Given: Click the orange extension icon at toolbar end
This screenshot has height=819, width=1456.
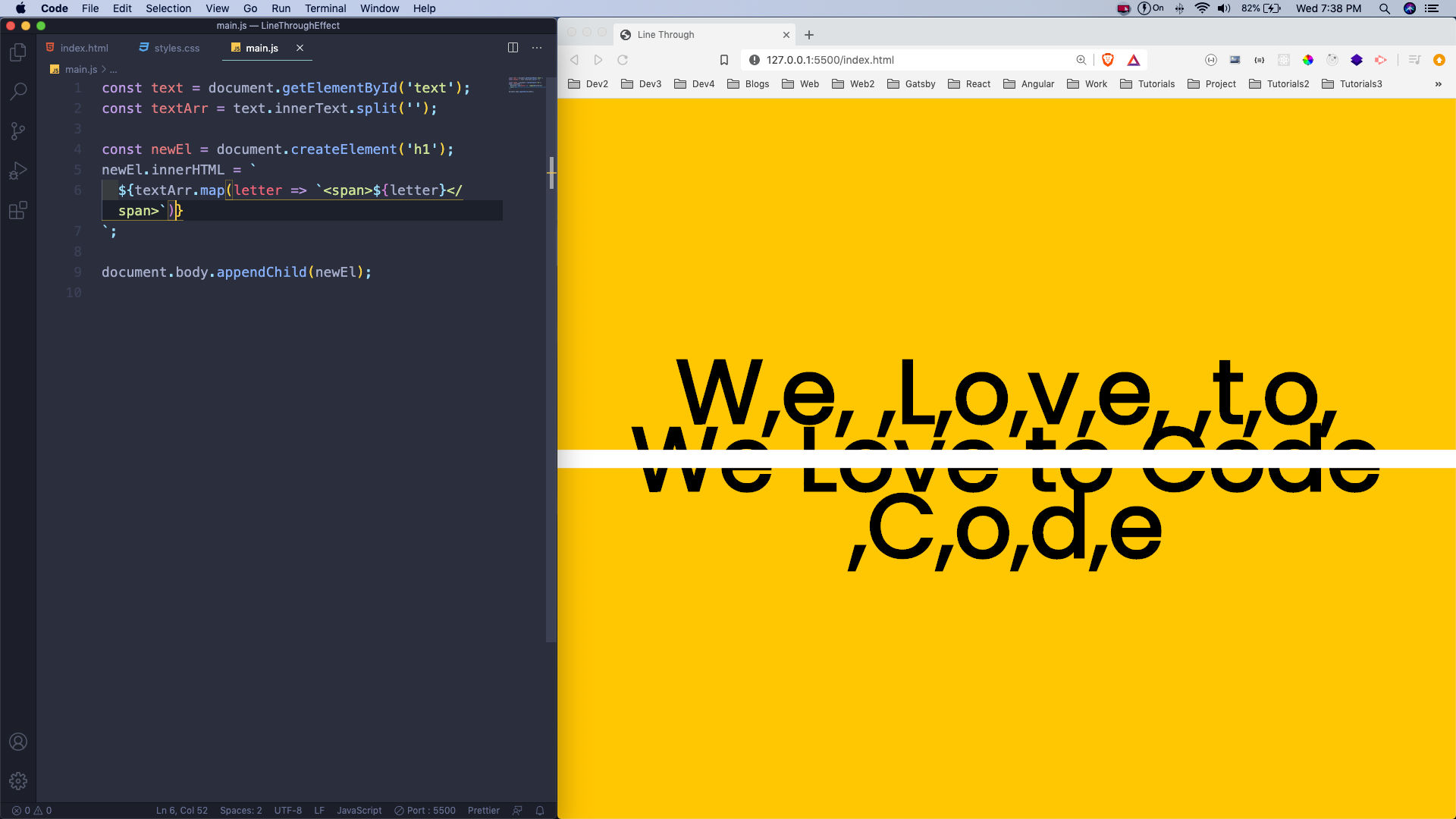Looking at the screenshot, I should point(1439,60).
